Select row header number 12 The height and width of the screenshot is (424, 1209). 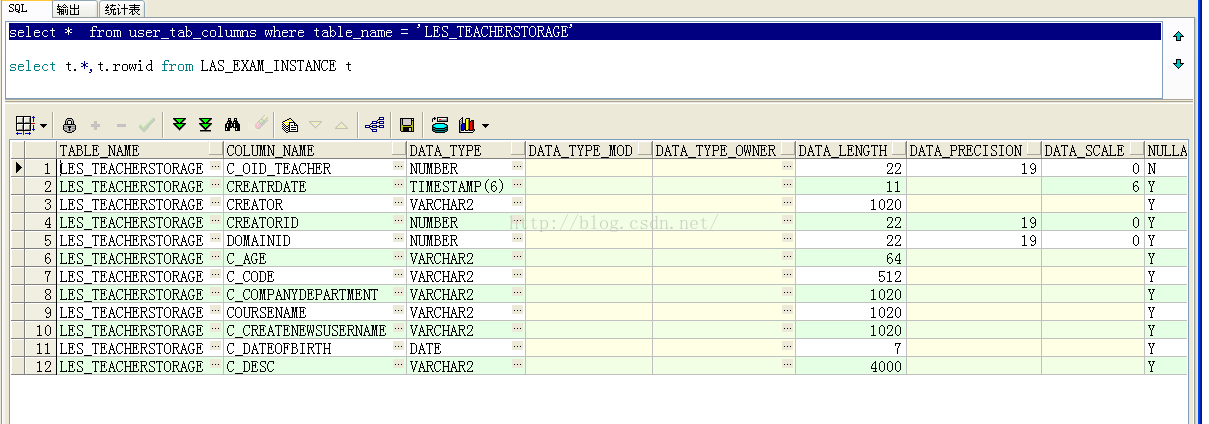39,366
